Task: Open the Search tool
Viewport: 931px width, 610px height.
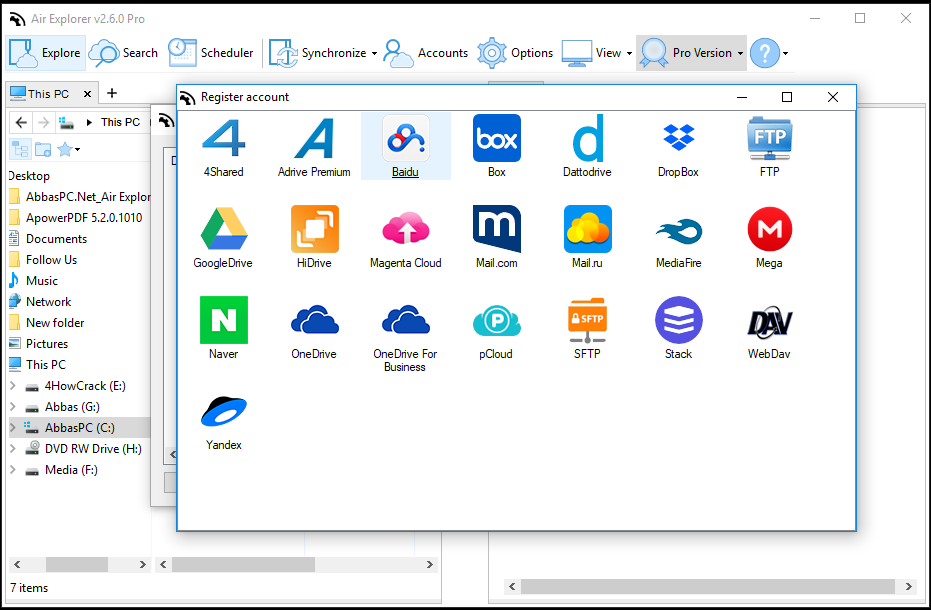Action: pos(124,53)
